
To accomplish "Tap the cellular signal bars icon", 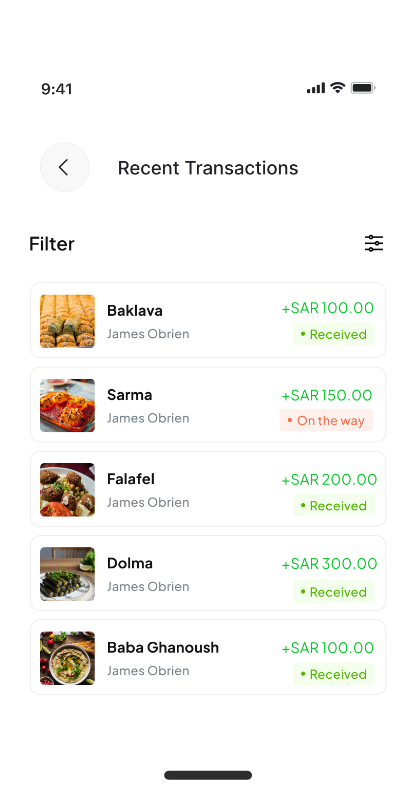I will click(316, 88).
